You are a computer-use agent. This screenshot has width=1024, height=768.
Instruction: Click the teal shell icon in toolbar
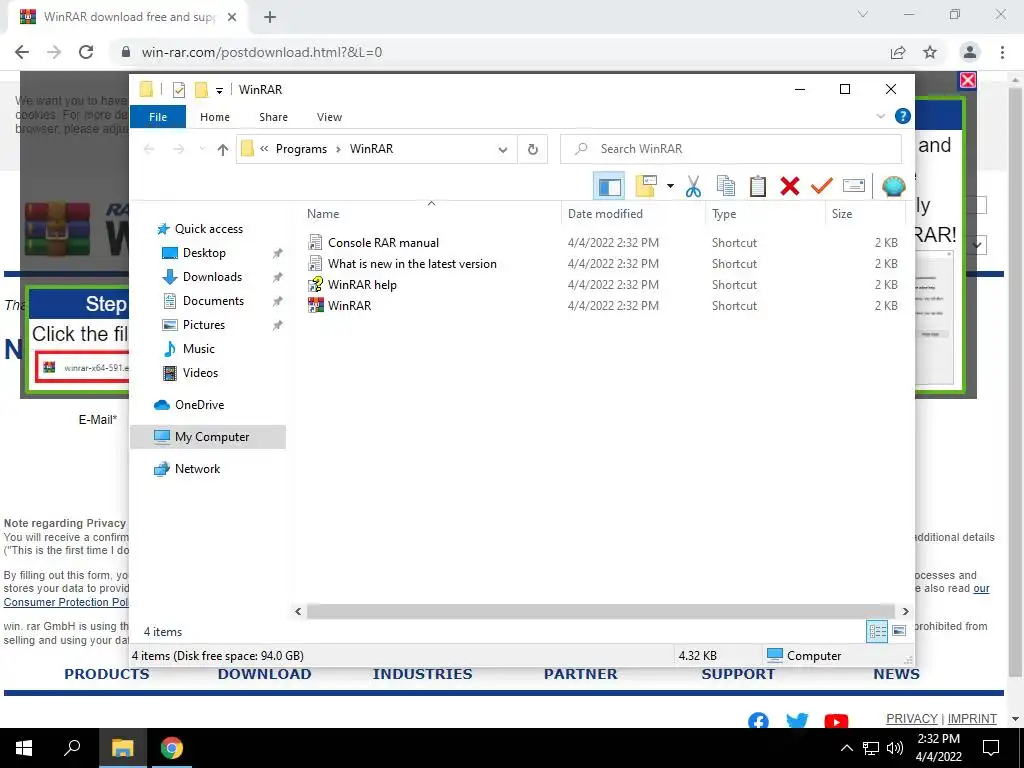point(893,186)
